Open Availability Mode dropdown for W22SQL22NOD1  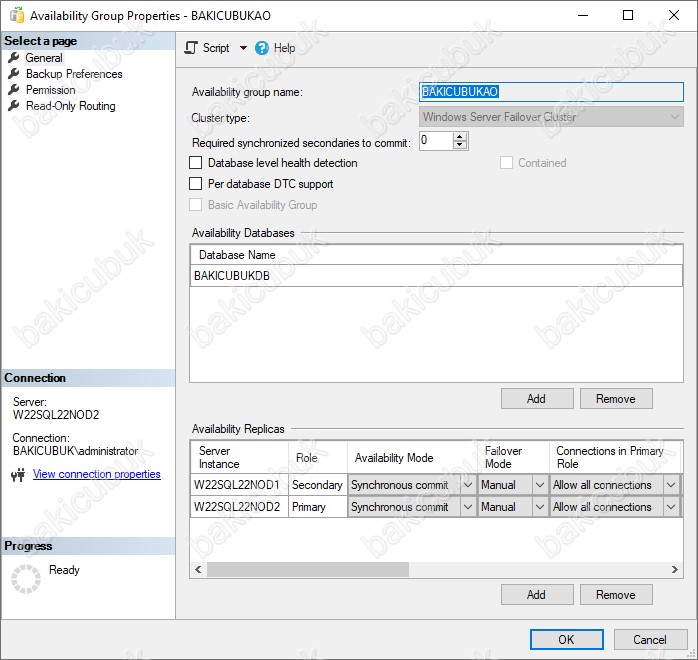click(x=468, y=485)
